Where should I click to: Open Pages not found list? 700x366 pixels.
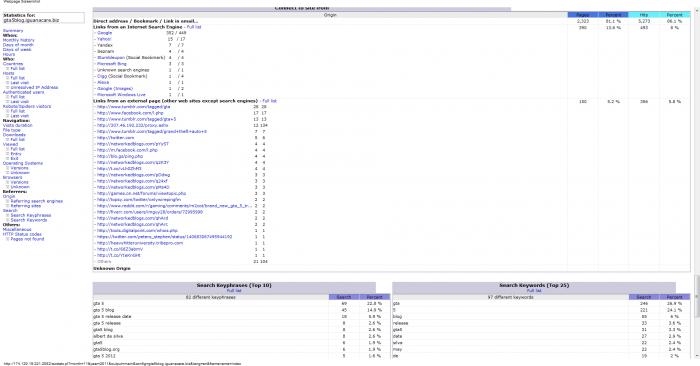27,239
